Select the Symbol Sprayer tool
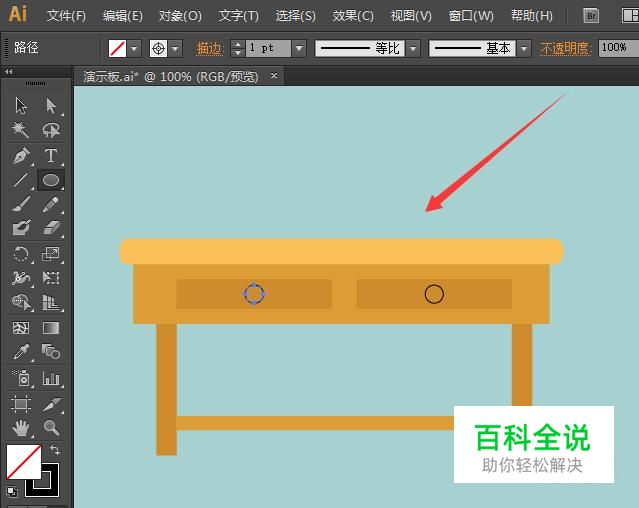The image size is (639, 508). [x=21, y=378]
